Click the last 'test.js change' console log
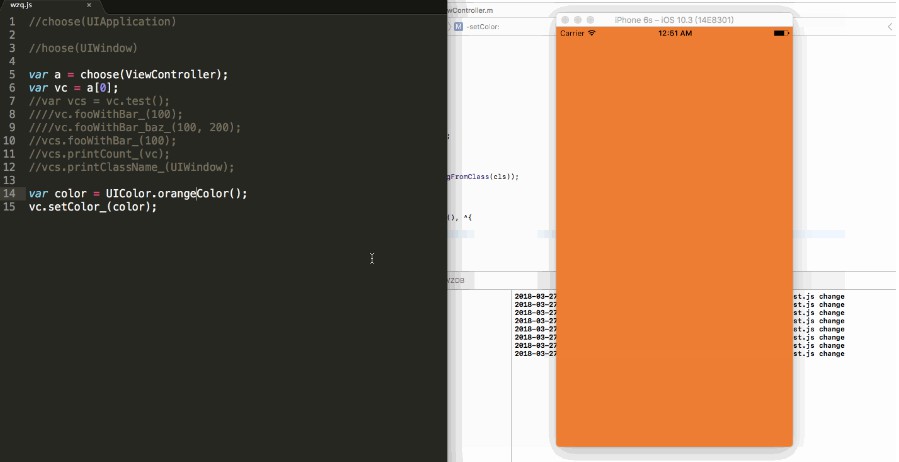Viewport: 899px width, 462px height. (818, 353)
